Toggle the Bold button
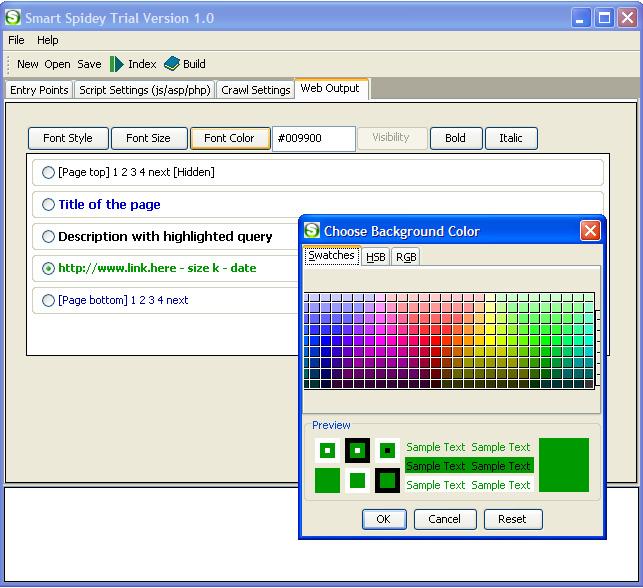Viewport: 643px width, 588px height. (x=455, y=138)
